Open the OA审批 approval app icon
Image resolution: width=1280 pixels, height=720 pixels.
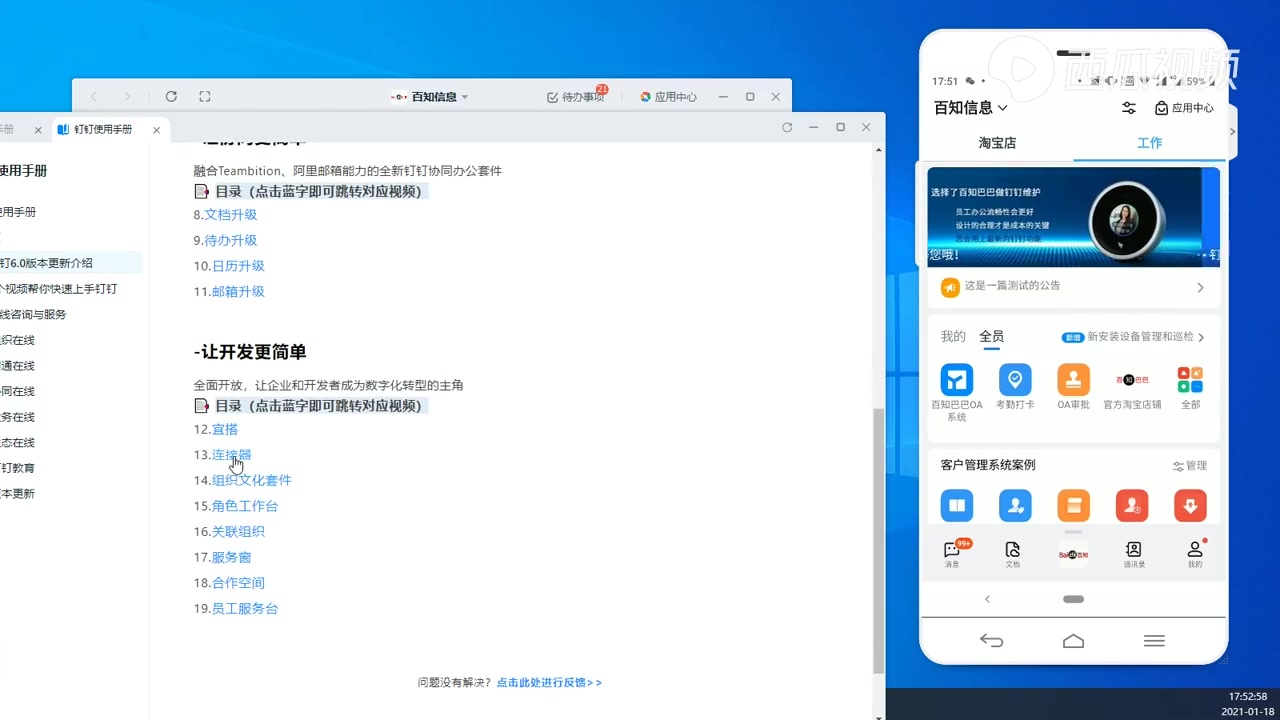pos(1073,381)
